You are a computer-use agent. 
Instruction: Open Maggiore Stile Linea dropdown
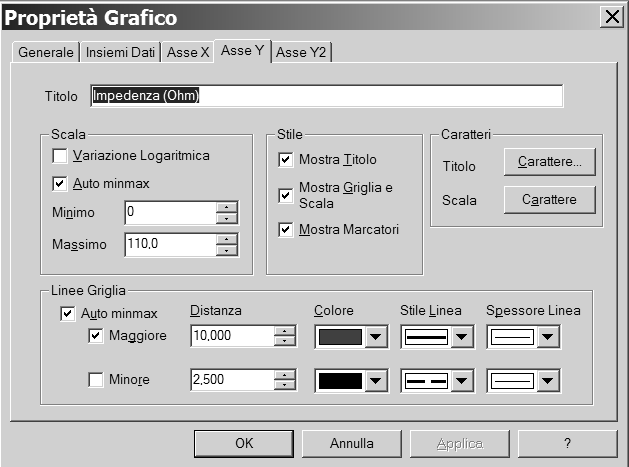pyautogui.click(x=462, y=337)
